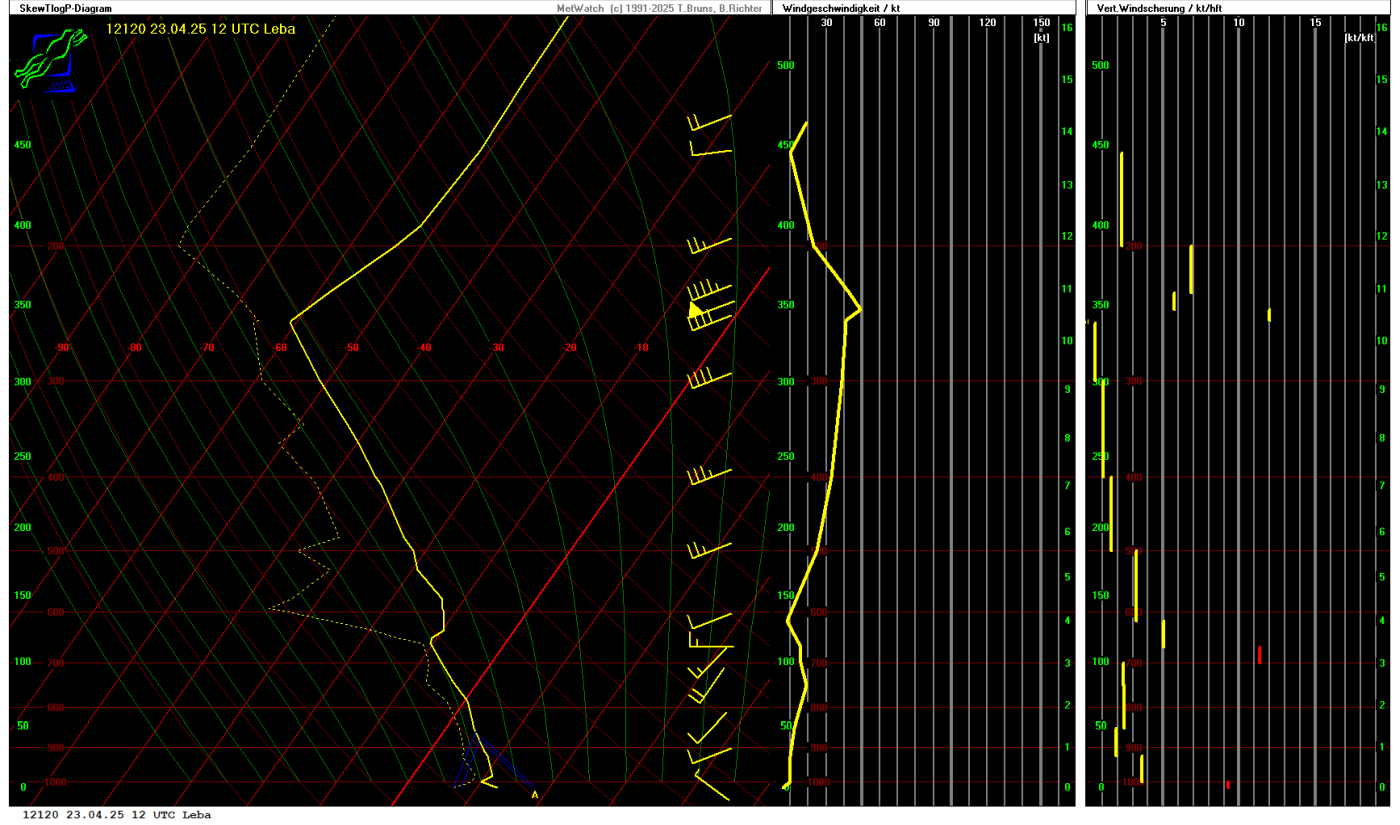Click the wind barb at the 200 hPa line
The image size is (1400, 825).
(x=710, y=245)
